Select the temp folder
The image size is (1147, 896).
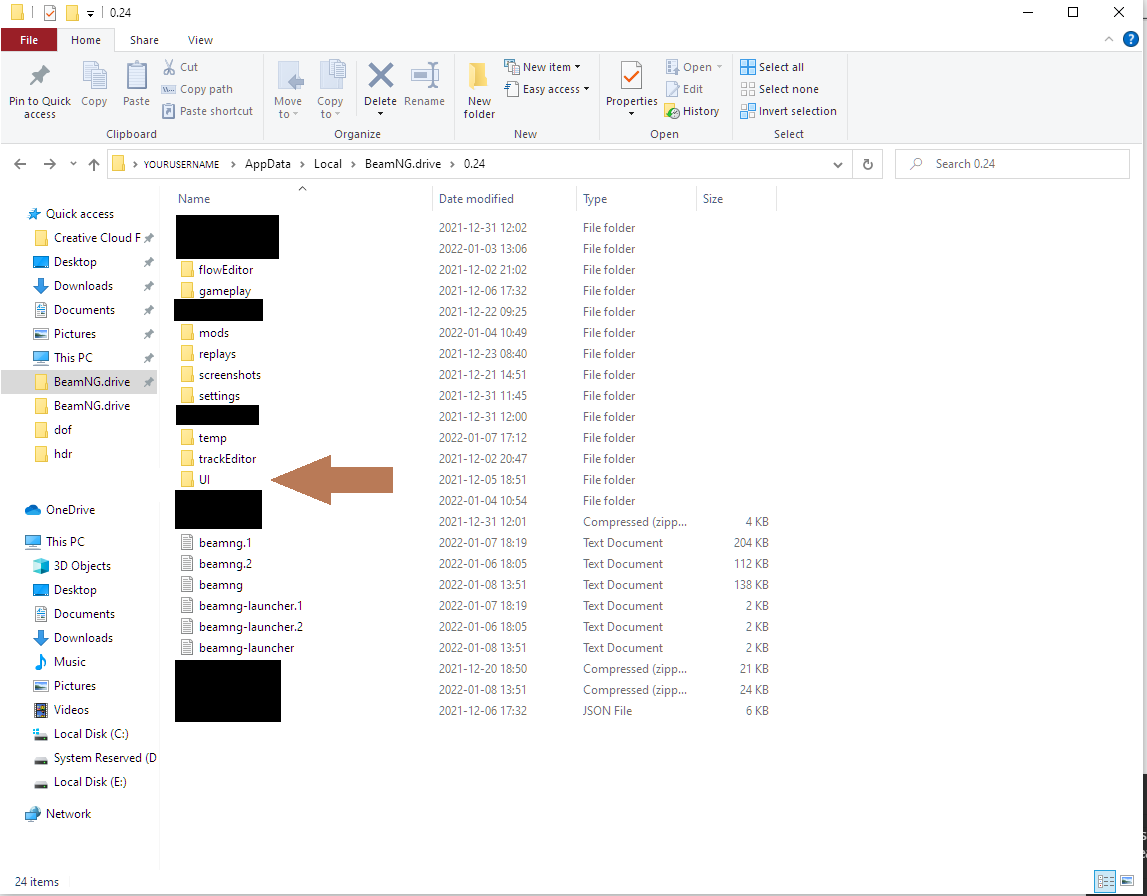(x=213, y=438)
